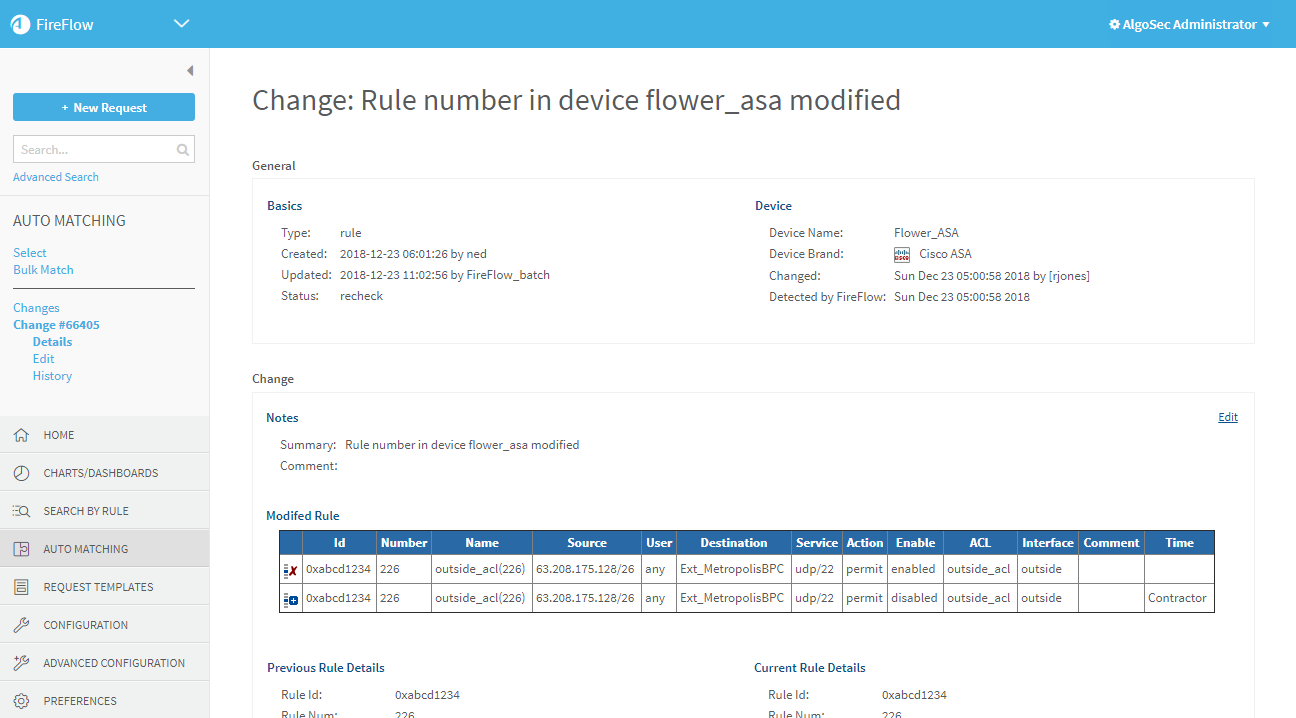
Task: Open the History sub-item of the change
Action: coord(52,376)
